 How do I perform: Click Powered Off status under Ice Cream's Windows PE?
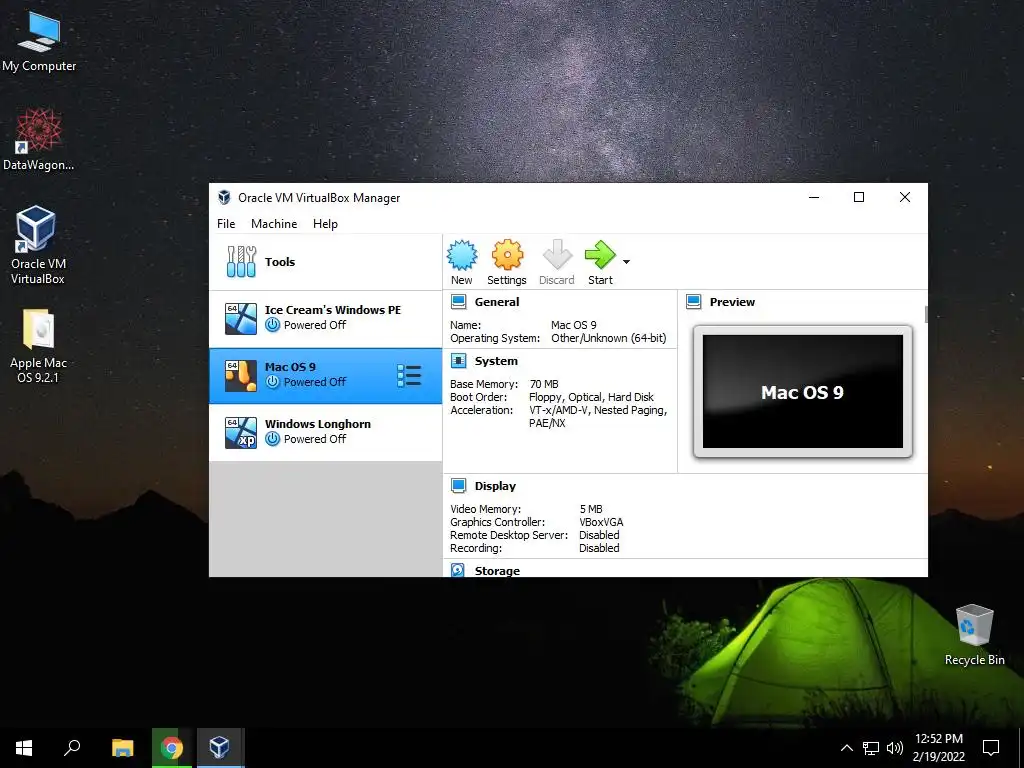[315, 325]
